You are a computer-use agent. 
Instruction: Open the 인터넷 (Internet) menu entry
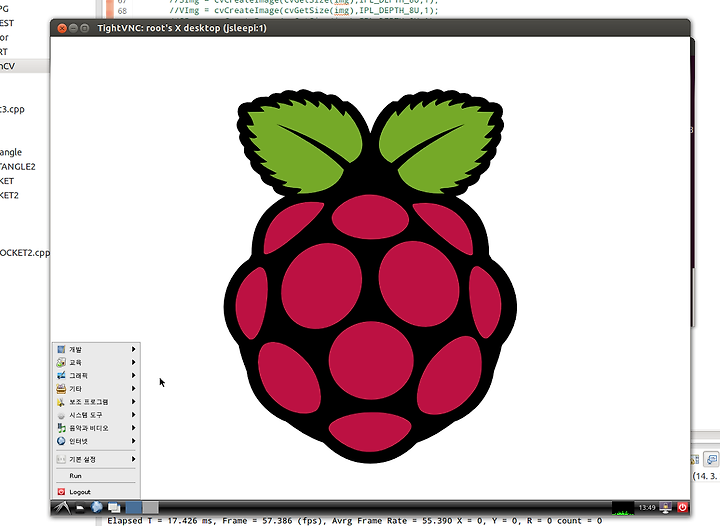coord(96,441)
